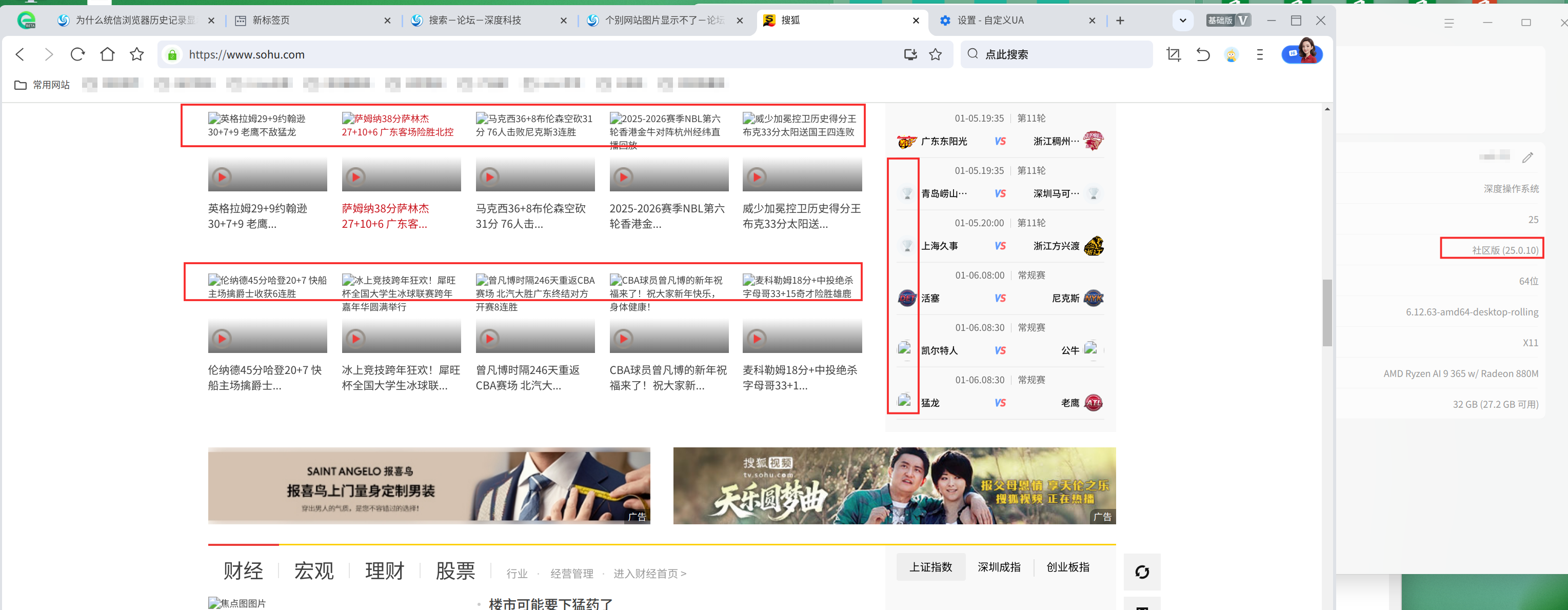
Task: Click in the 点此搜索 search field
Action: point(1056,55)
